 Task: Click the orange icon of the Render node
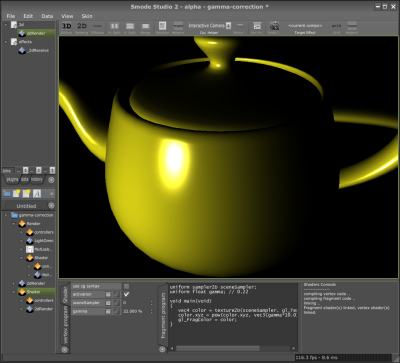point(22,224)
